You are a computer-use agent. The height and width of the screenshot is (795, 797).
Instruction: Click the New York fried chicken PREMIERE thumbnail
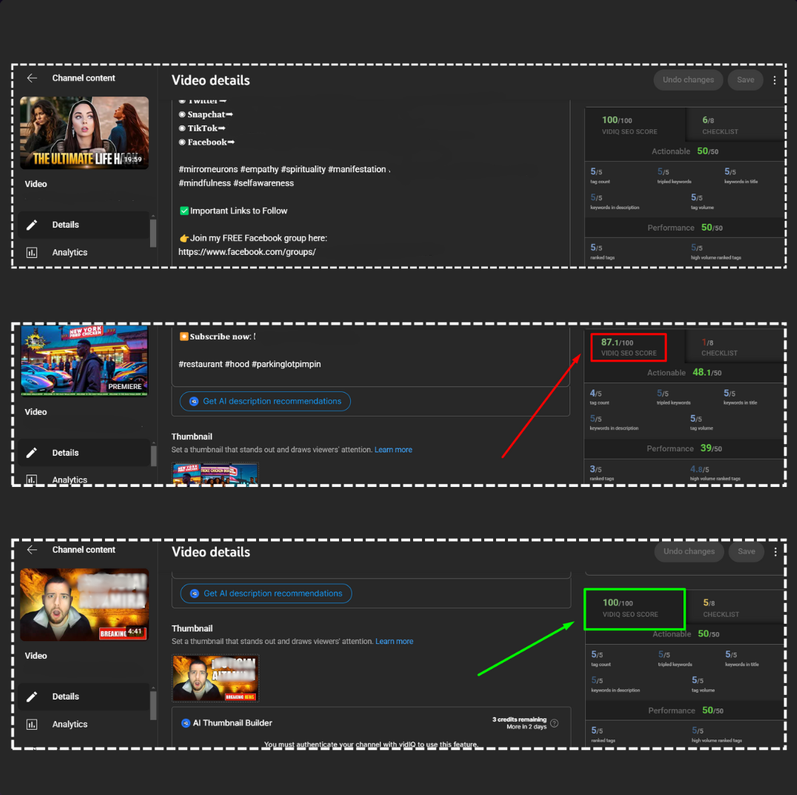(x=84, y=360)
